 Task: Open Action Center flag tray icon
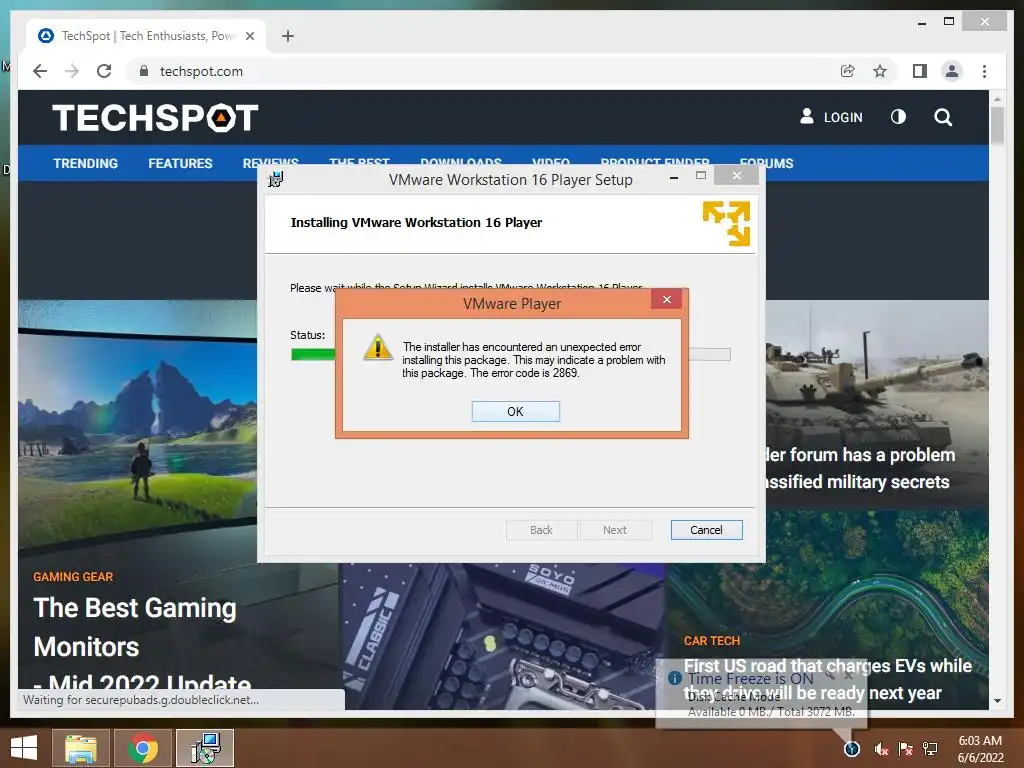[x=905, y=749]
